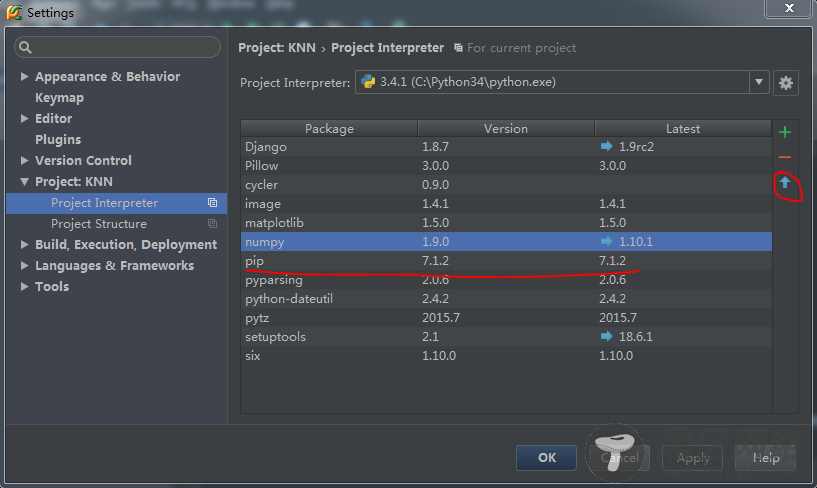The image size is (817, 488).
Task: Open the Plugins settings page
Action: coord(58,140)
